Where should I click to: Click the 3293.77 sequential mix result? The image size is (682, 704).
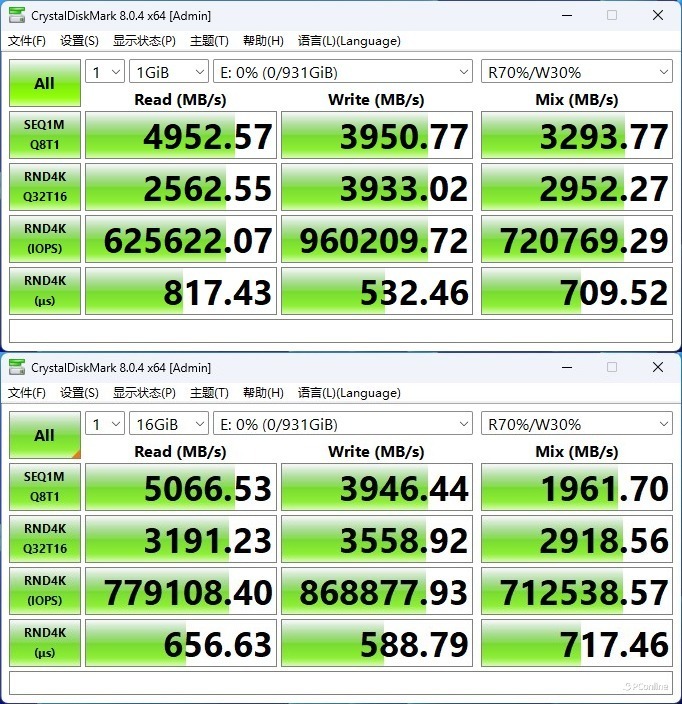coord(577,135)
